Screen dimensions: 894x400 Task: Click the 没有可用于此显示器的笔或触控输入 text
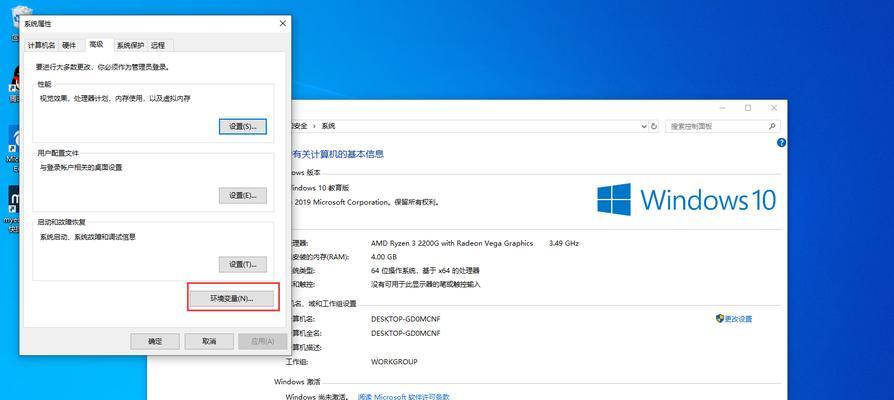[425, 284]
